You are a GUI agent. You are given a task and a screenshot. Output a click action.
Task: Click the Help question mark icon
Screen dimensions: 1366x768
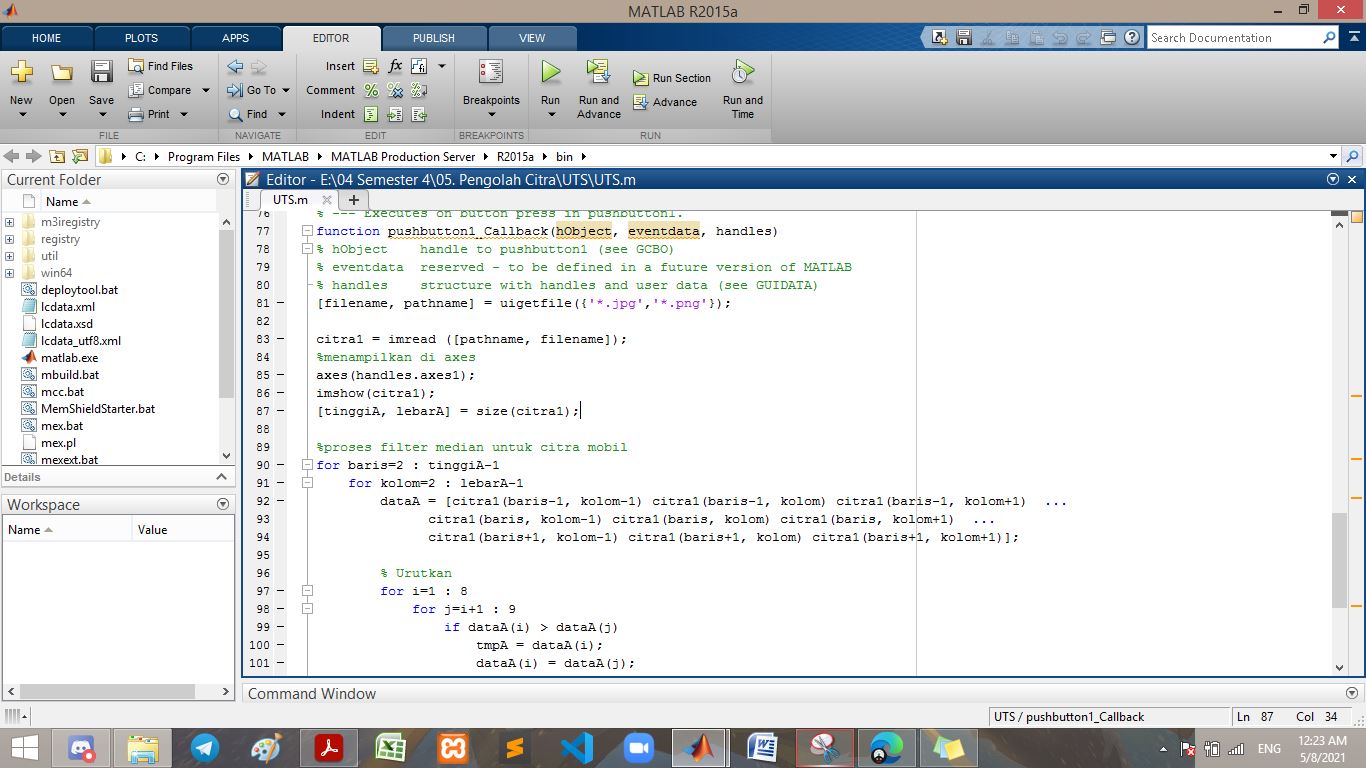coord(1132,38)
